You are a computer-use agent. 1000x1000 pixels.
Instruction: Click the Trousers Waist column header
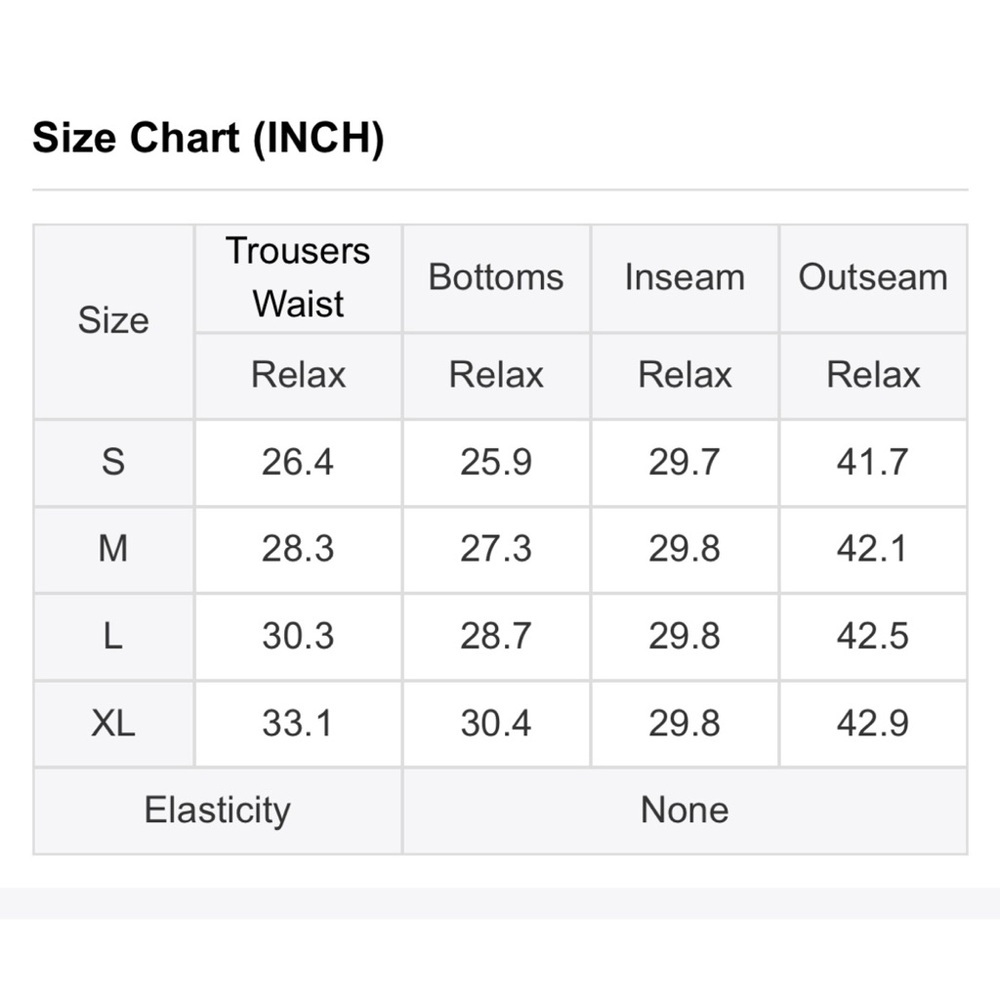tap(298, 278)
